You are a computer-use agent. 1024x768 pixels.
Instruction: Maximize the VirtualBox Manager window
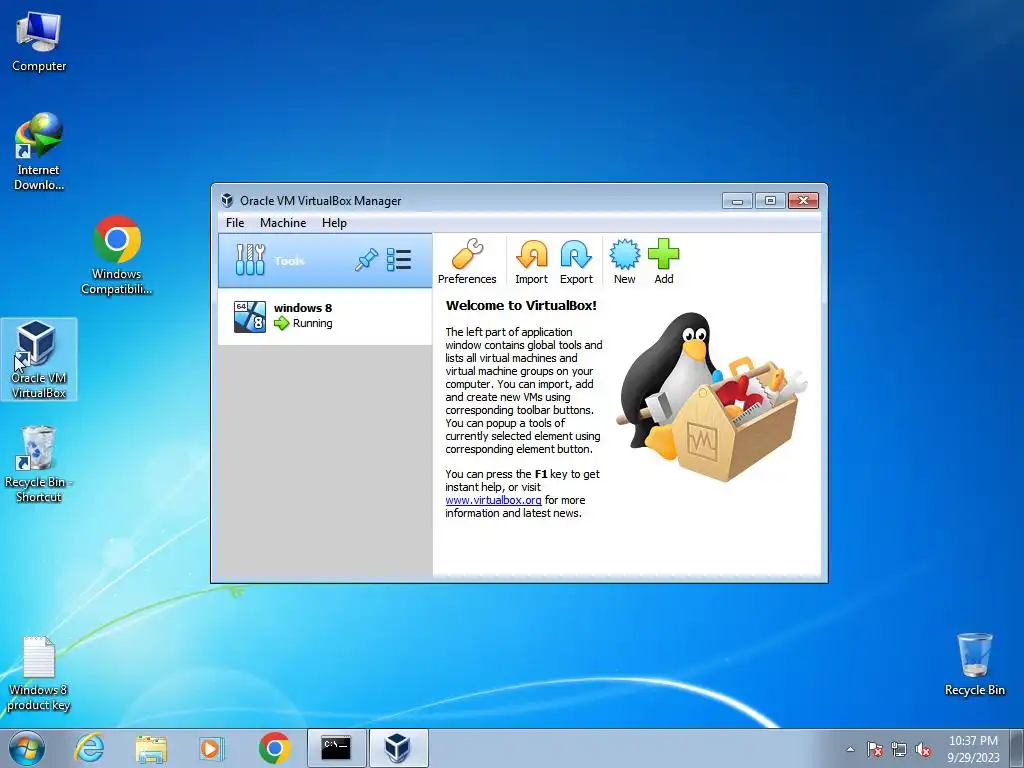(x=770, y=200)
